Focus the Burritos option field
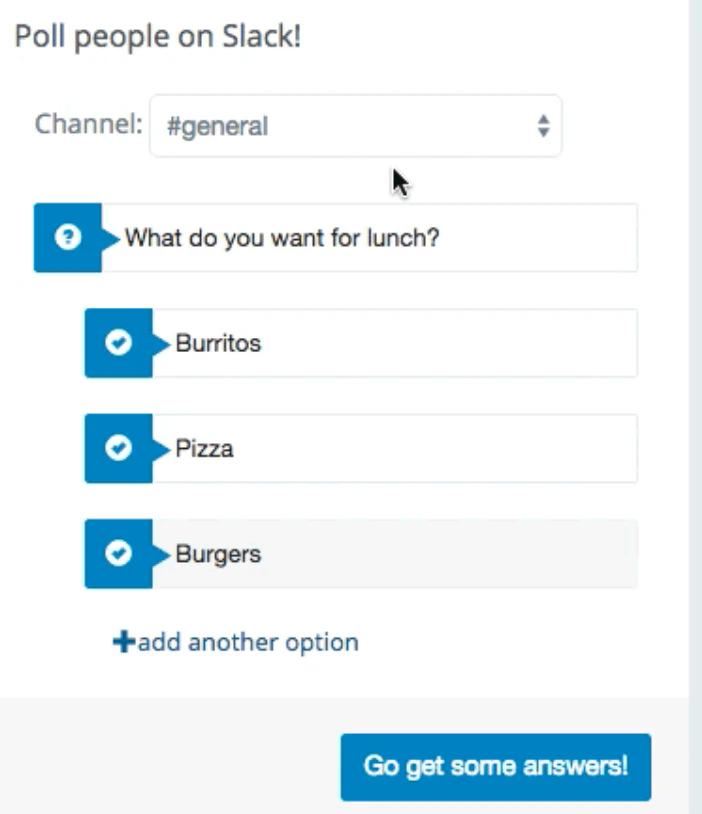702x814 pixels. (395, 343)
